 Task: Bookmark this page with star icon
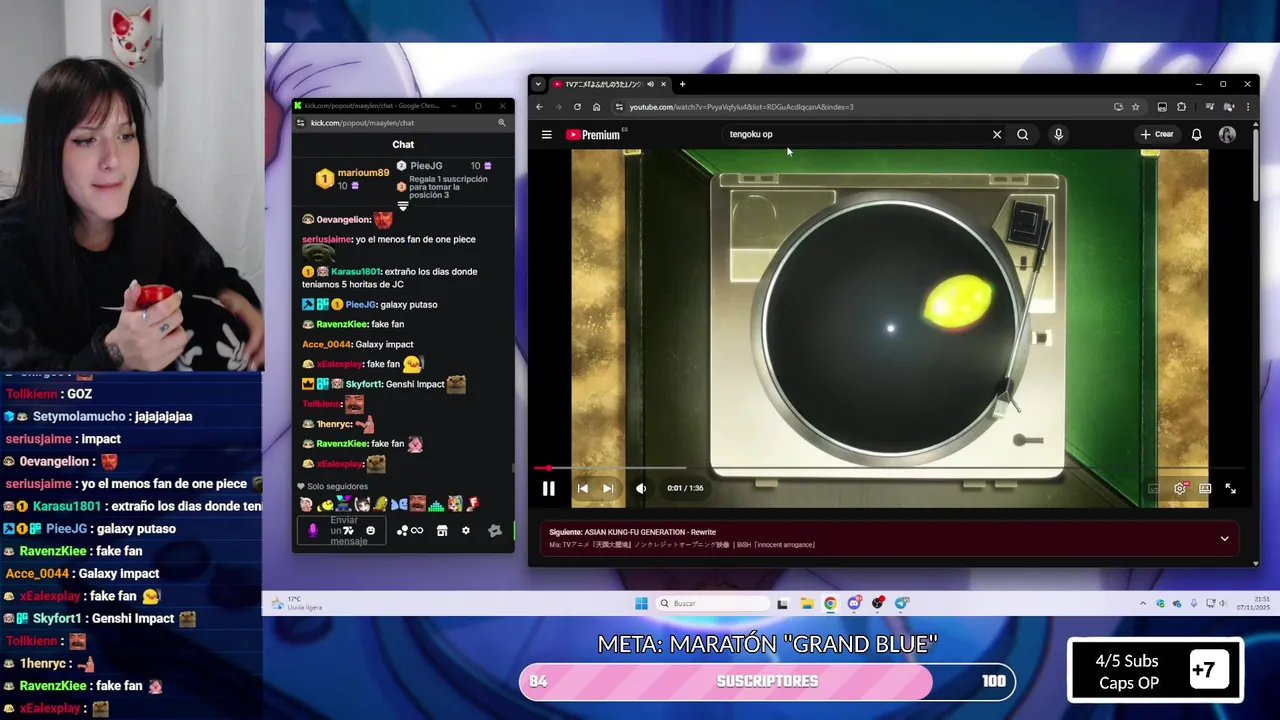[x=1135, y=107]
